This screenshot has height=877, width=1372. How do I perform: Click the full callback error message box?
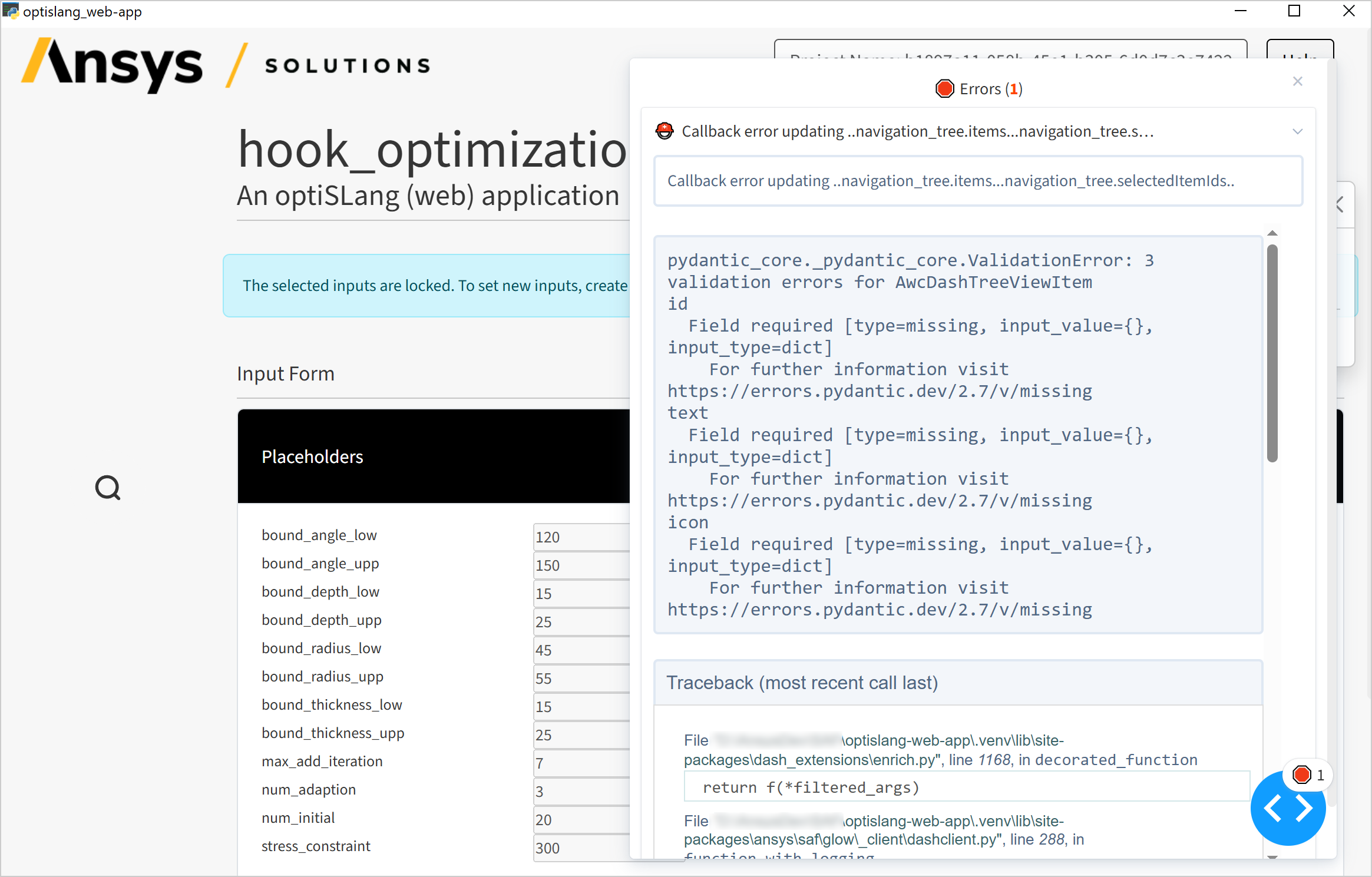(x=978, y=181)
